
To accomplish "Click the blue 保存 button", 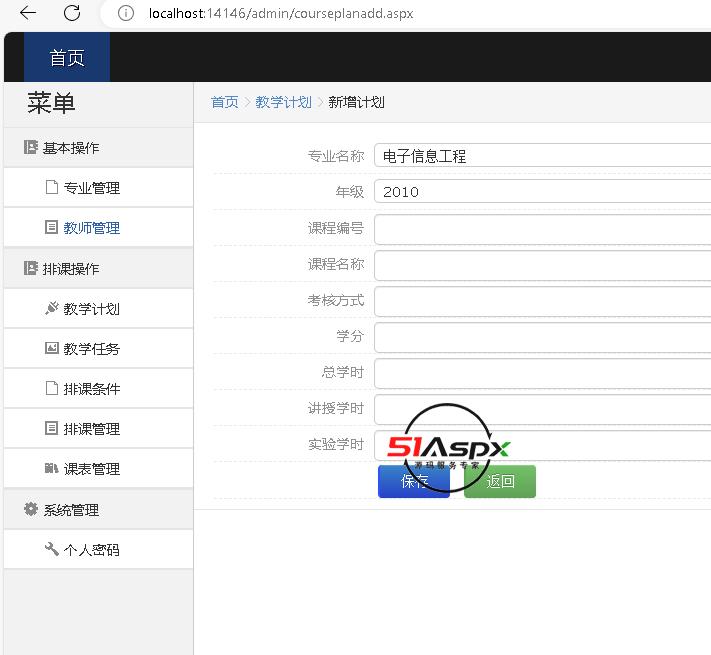I will click(413, 481).
